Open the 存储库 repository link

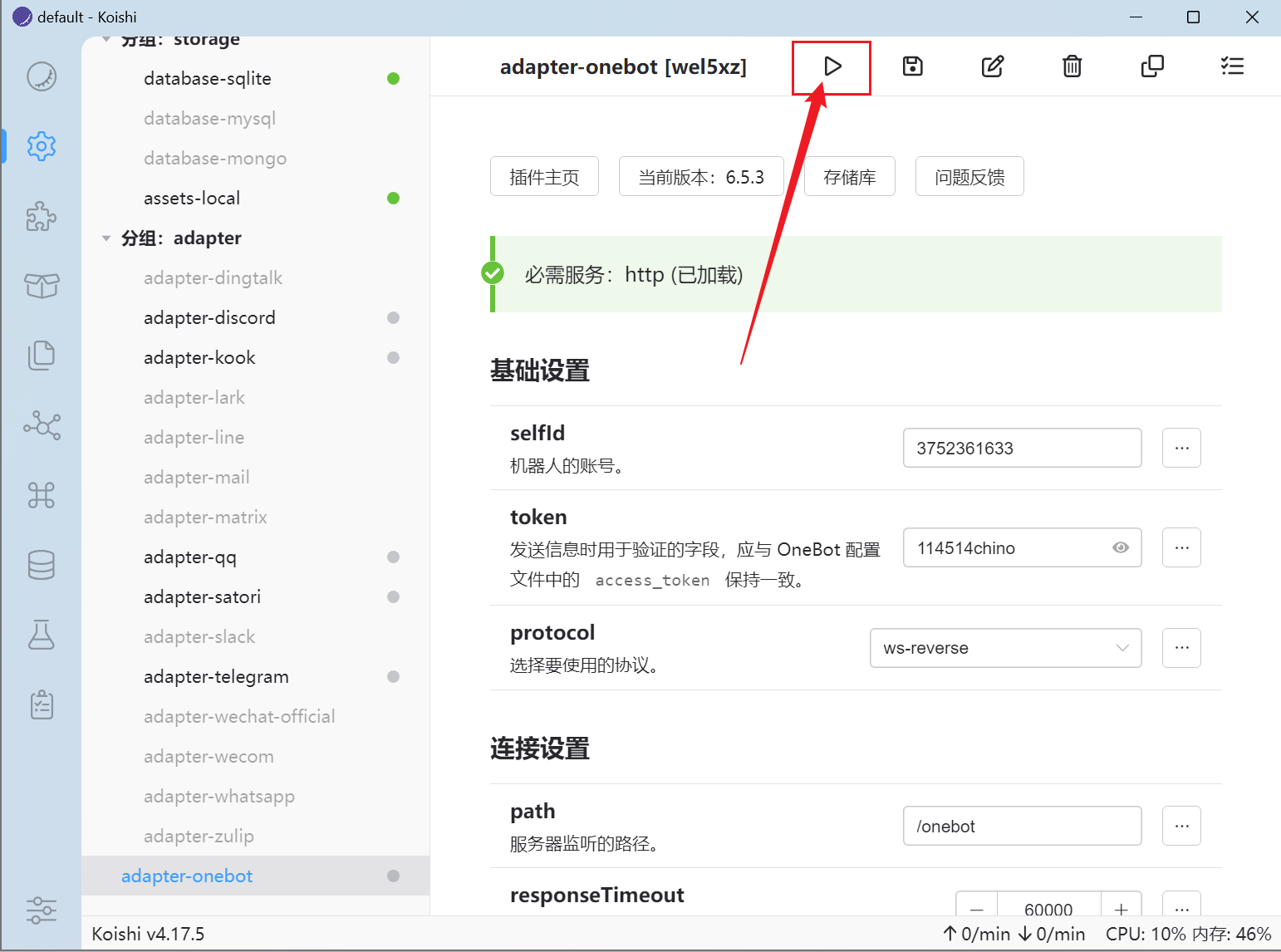click(x=850, y=176)
